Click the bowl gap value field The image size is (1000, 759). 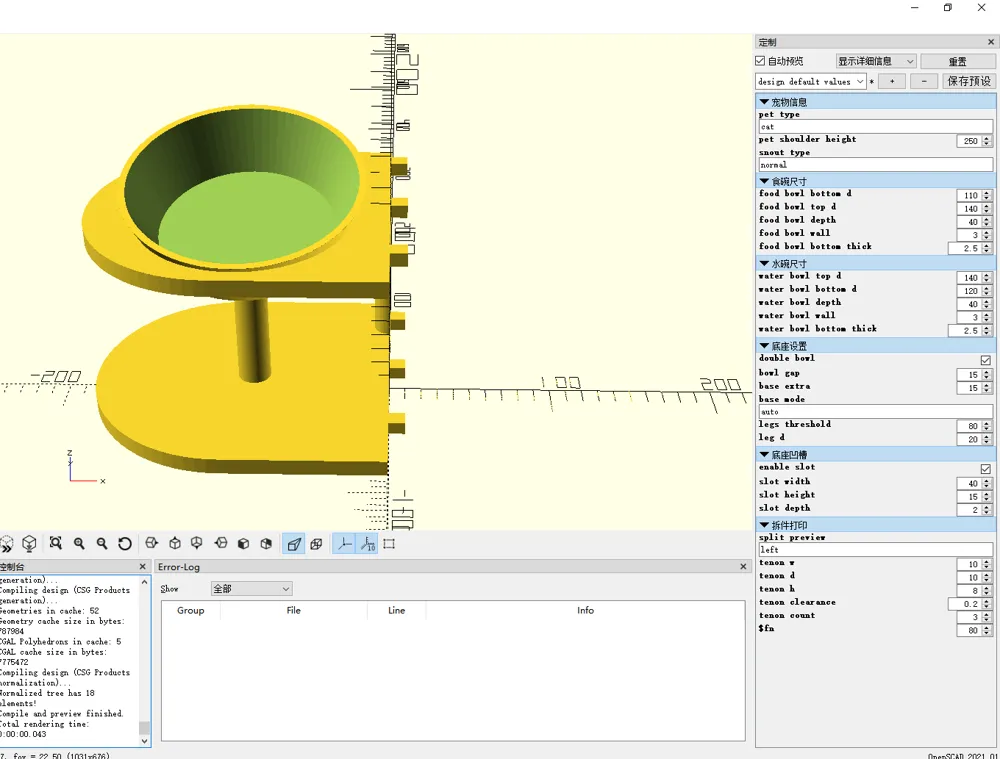click(969, 375)
